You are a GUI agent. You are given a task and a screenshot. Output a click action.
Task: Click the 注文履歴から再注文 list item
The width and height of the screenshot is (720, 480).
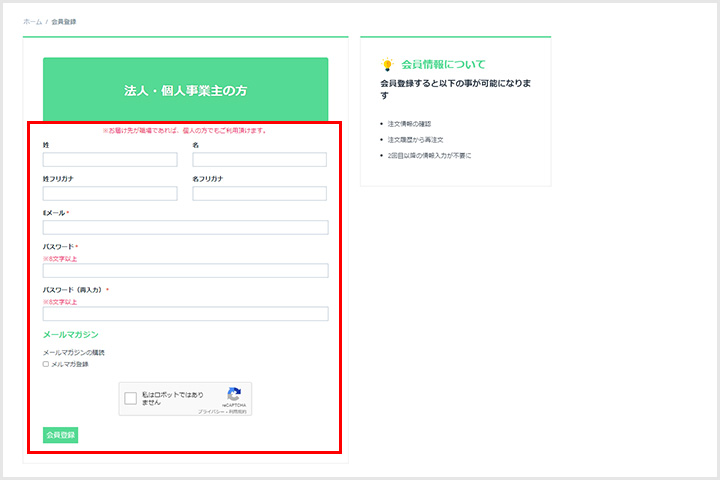pos(416,140)
